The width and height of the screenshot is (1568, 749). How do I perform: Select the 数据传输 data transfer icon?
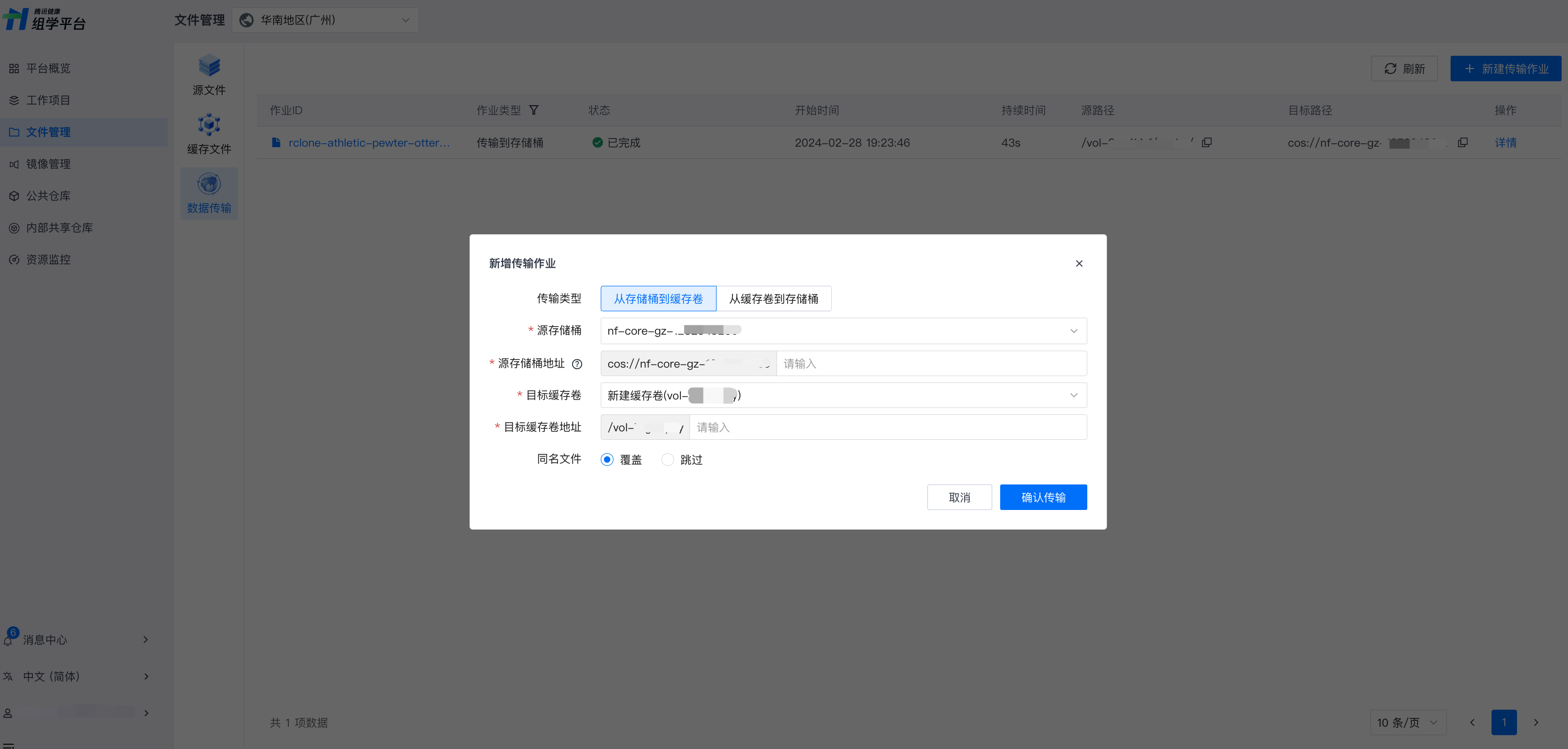209,184
